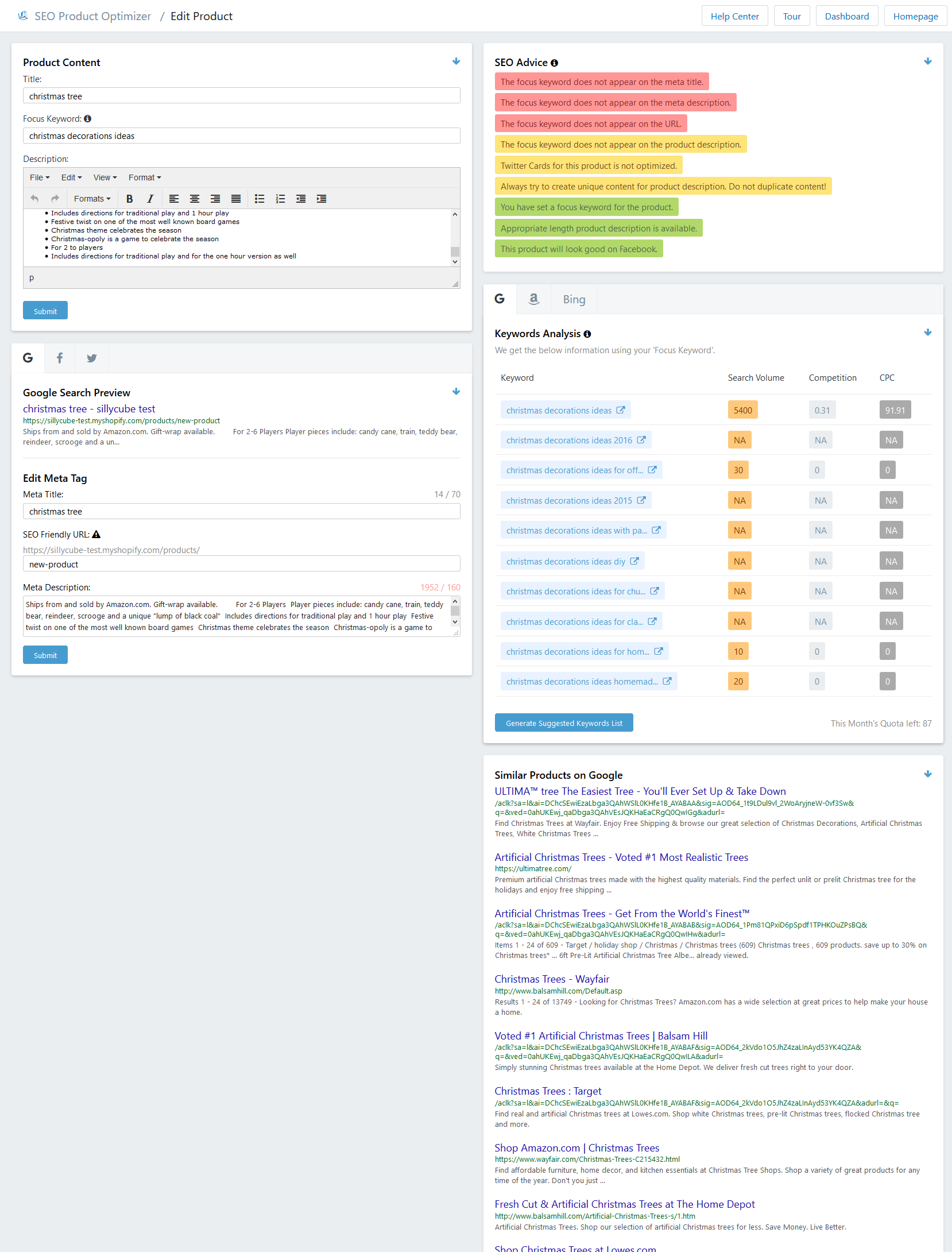Image resolution: width=952 pixels, height=1252 pixels.
Task: Select the Google search preview tab
Action: pos(28,358)
